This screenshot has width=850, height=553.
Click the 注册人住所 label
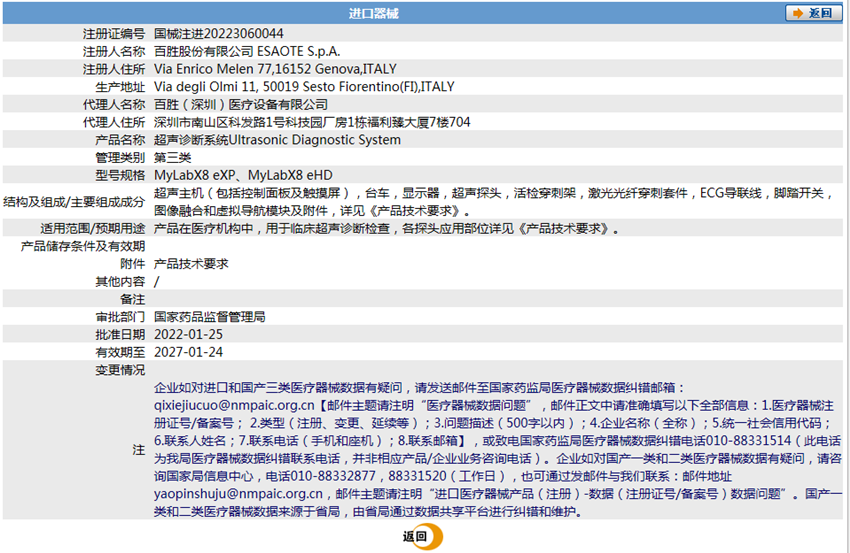114,69
